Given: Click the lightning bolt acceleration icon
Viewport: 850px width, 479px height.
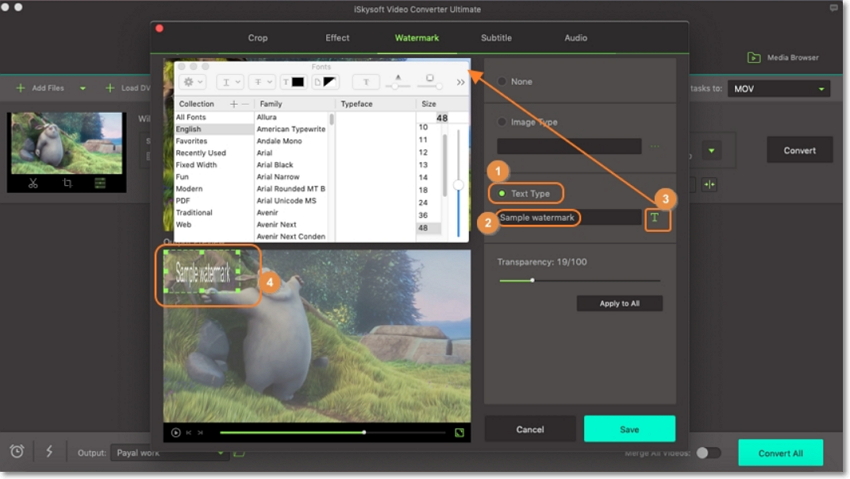Looking at the screenshot, I should [49, 452].
